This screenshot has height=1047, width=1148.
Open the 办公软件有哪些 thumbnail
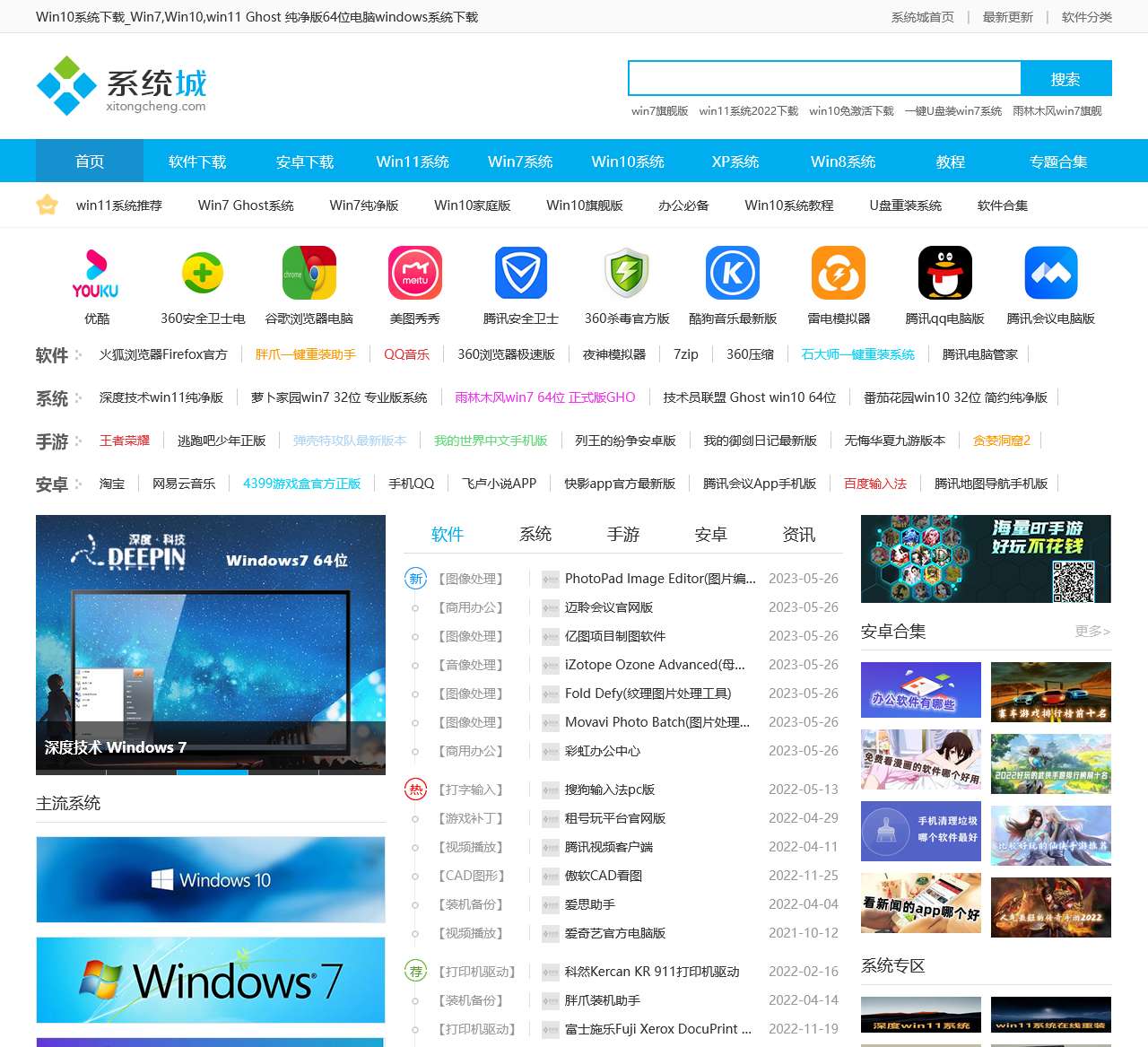point(921,690)
